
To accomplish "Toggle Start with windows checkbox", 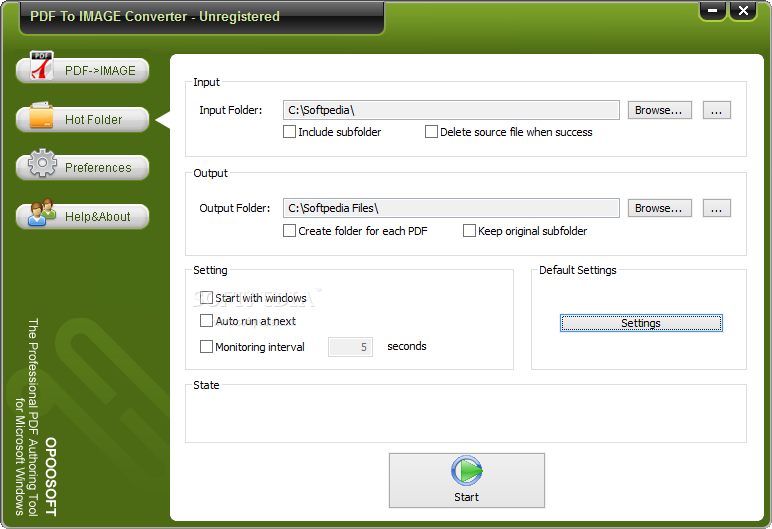I will pyautogui.click(x=206, y=298).
